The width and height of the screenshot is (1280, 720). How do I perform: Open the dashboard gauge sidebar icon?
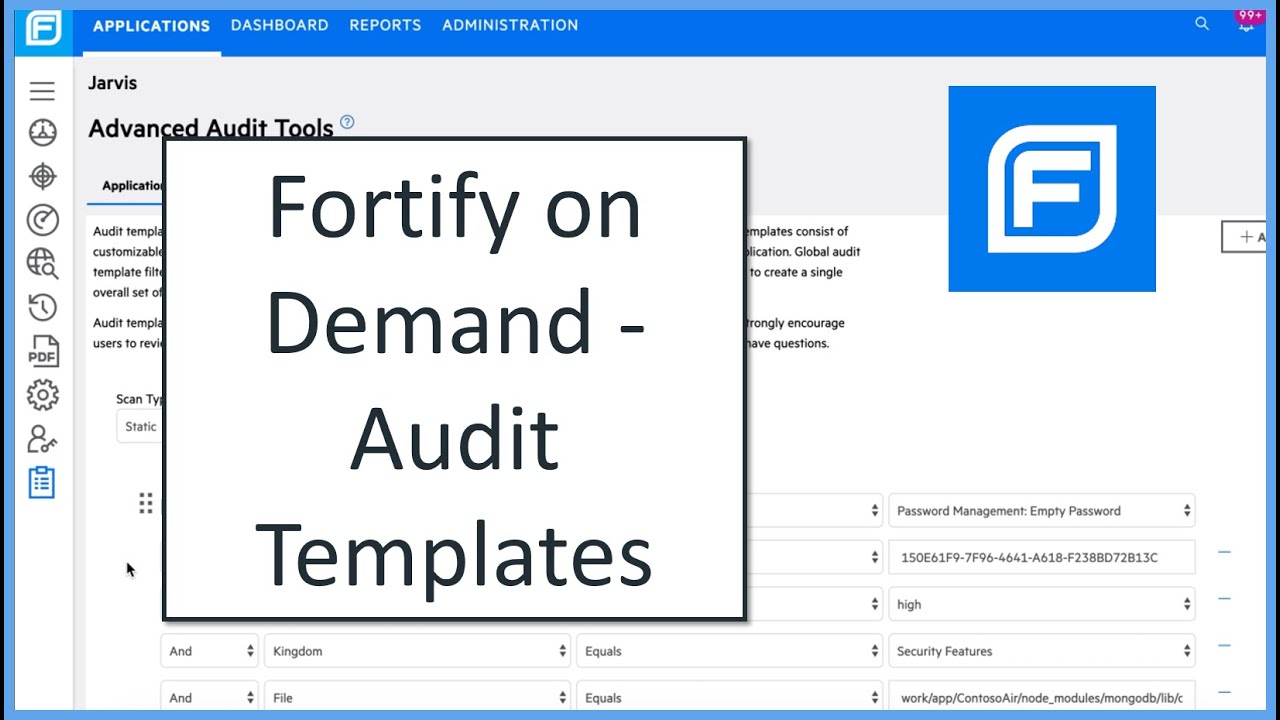click(42, 133)
